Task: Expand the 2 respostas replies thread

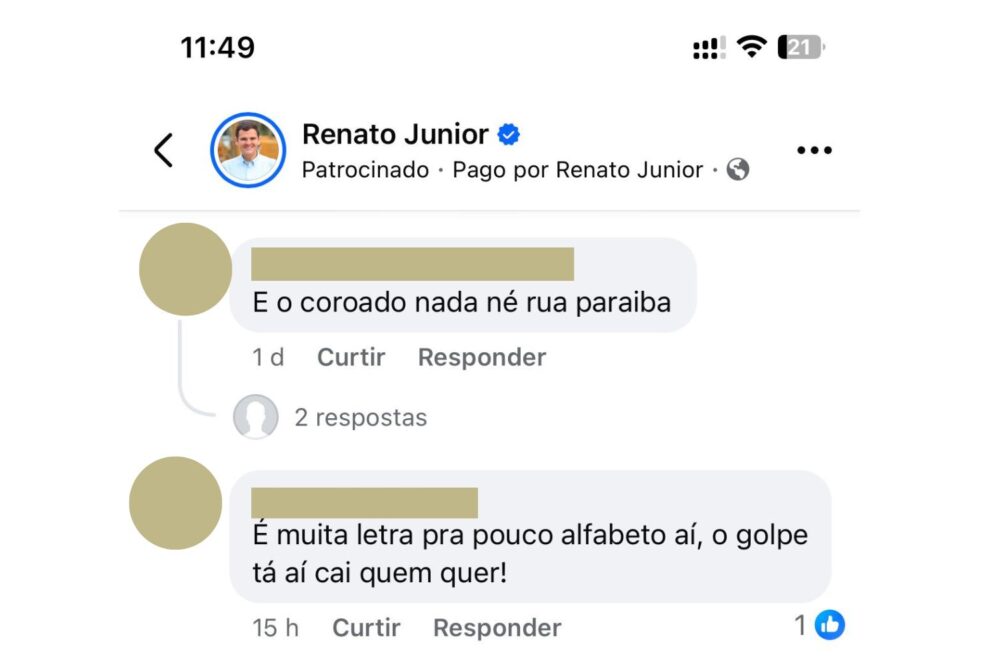Action: 360,417
